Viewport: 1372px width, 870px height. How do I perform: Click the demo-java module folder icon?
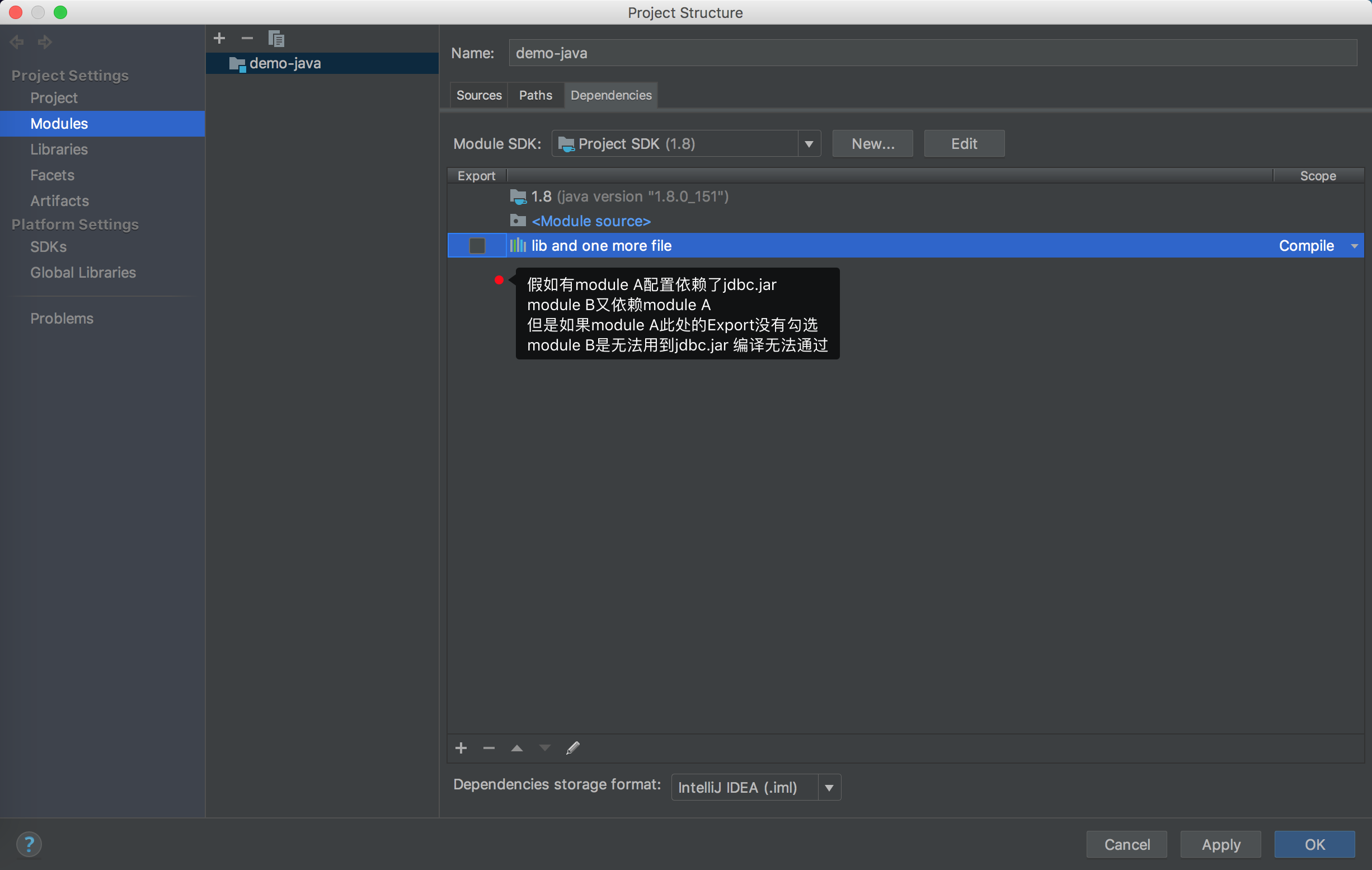237,64
